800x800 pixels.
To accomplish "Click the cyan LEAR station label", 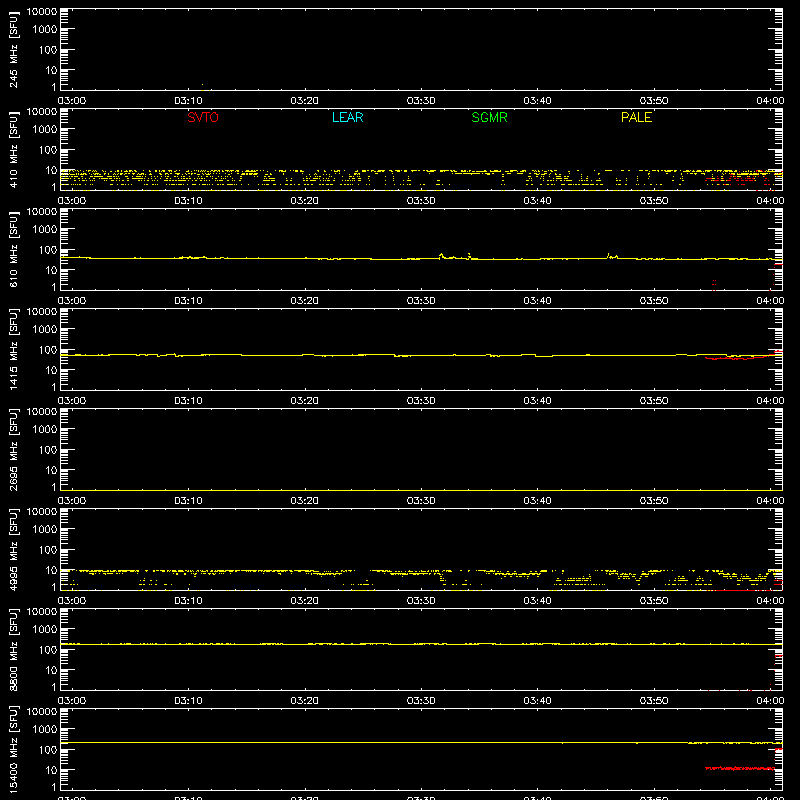I will tap(347, 117).
